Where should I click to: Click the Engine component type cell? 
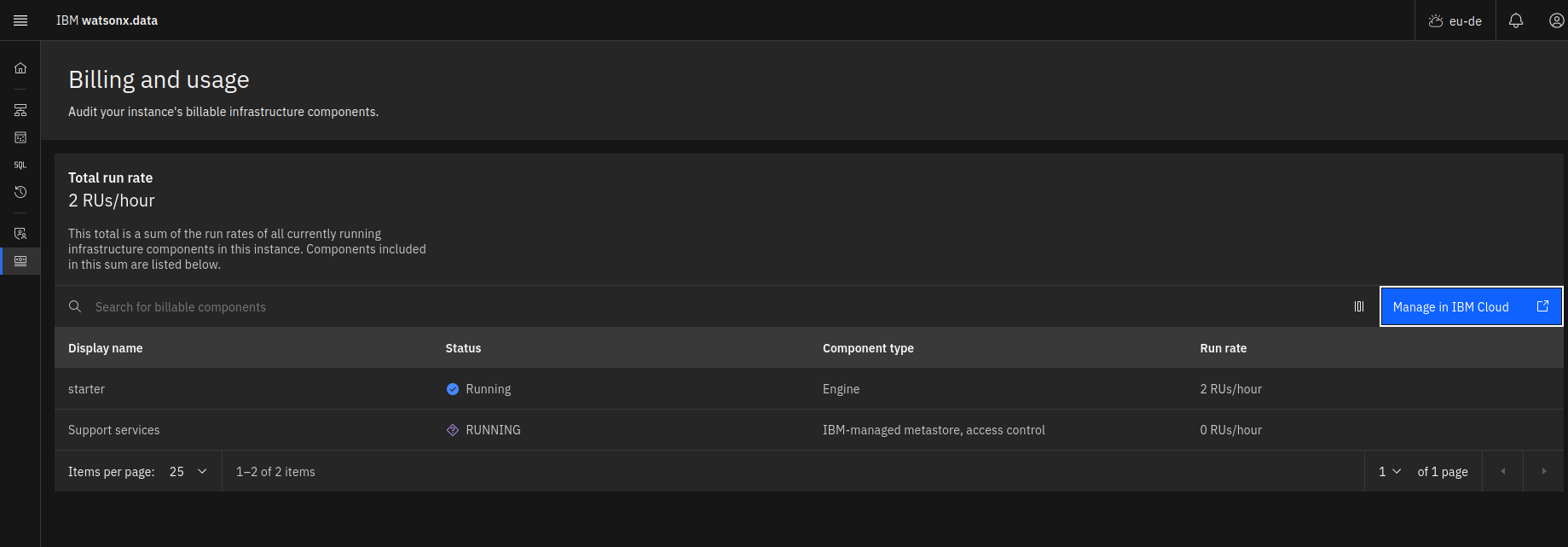[x=841, y=389]
